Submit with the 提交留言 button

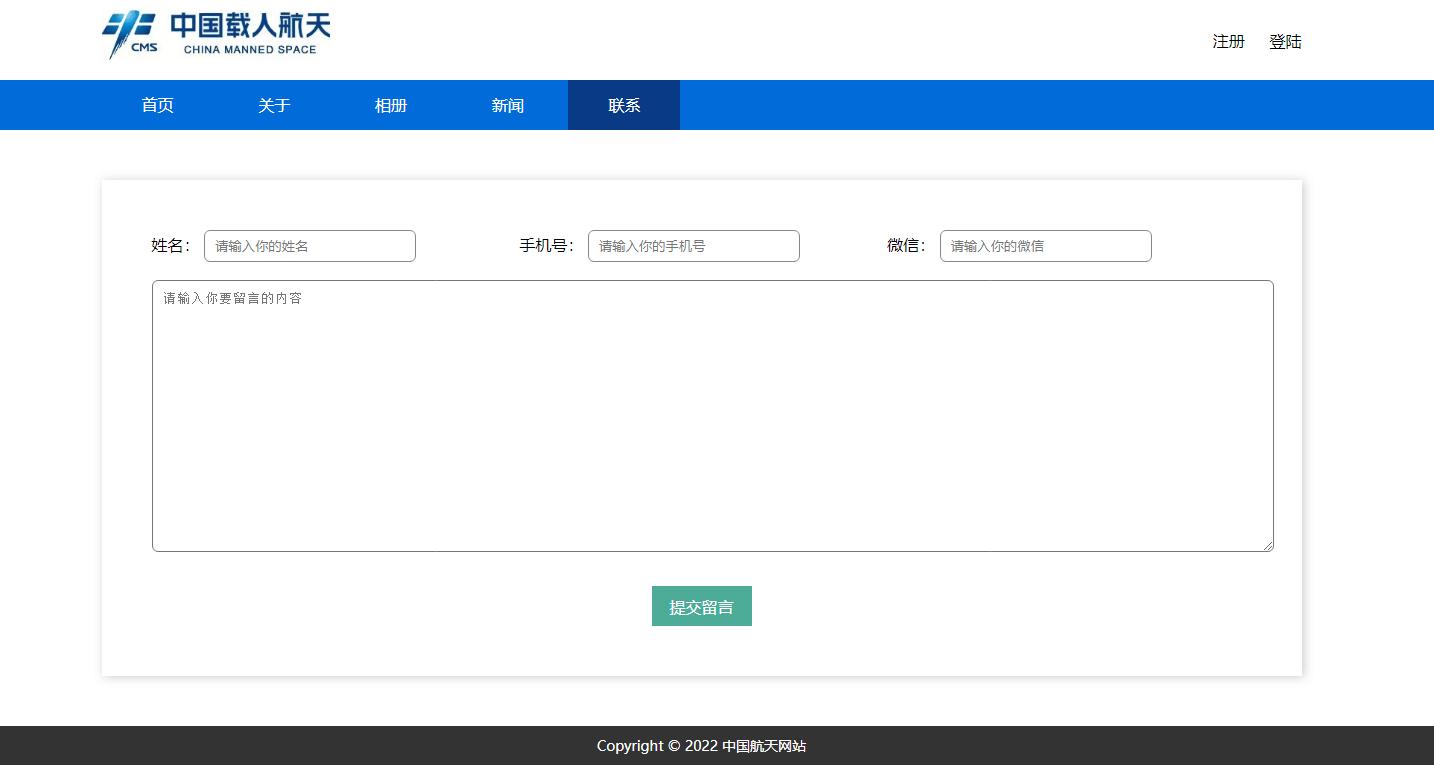(702, 606)
